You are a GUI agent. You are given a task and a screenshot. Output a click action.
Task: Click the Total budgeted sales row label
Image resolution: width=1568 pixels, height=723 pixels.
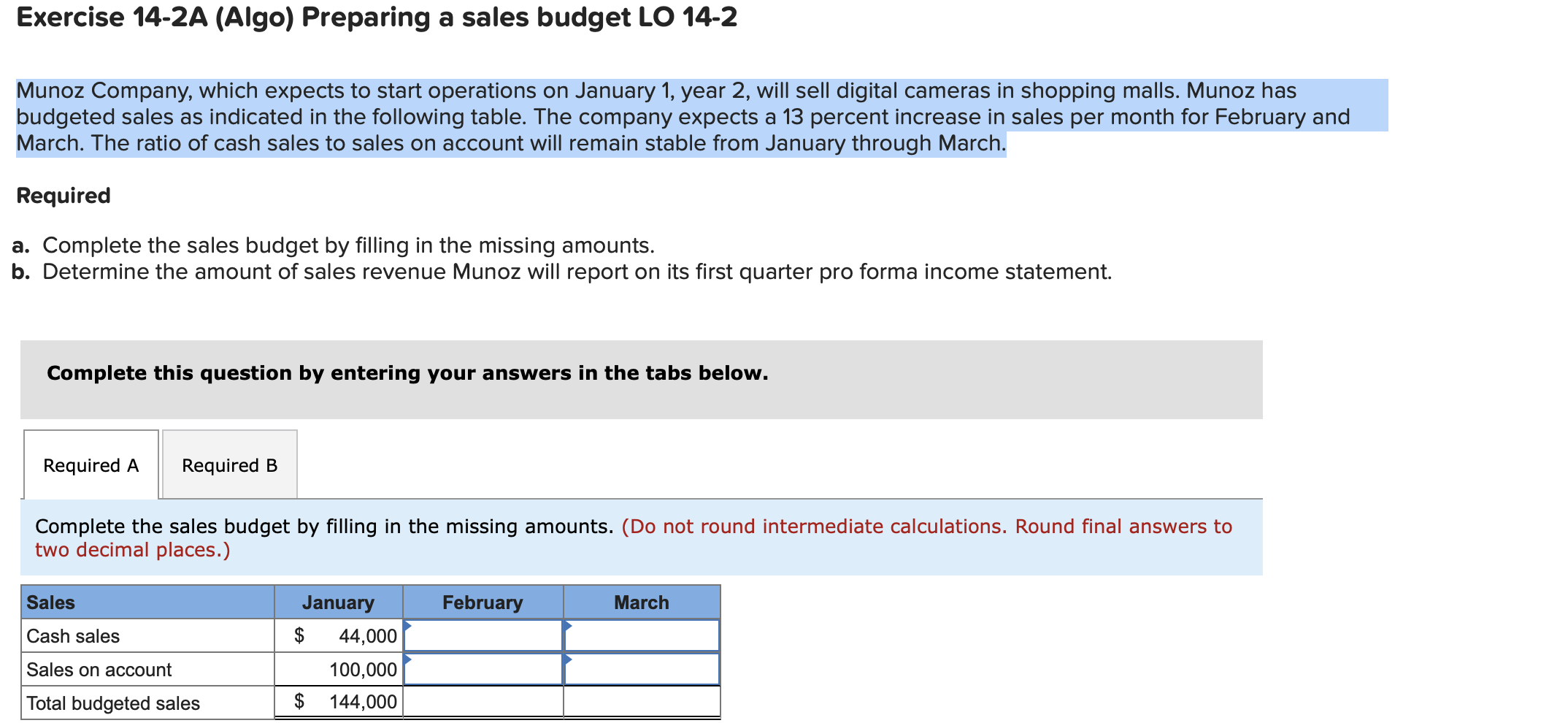click(x=112, y=703)
